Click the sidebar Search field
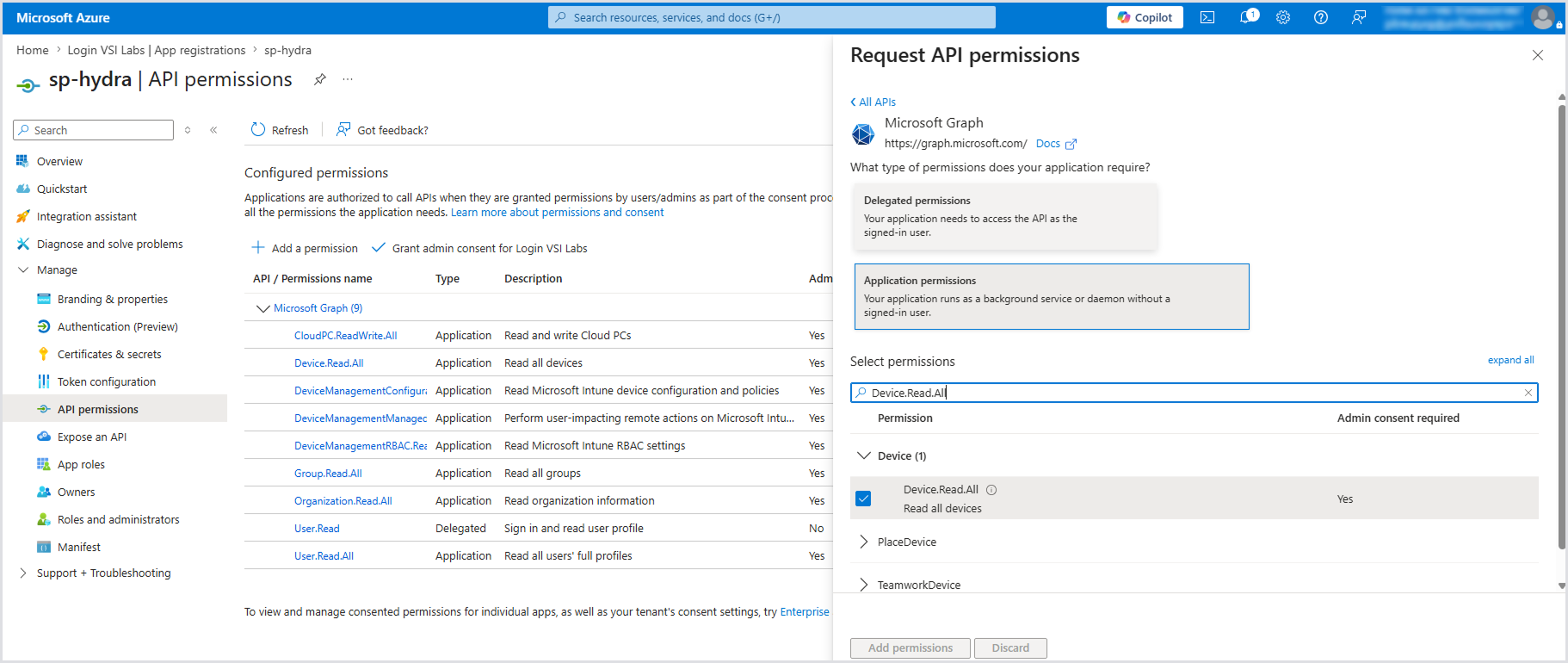Image resolution: width=1568 pixels, height=663 pixels. coord(94,130)
